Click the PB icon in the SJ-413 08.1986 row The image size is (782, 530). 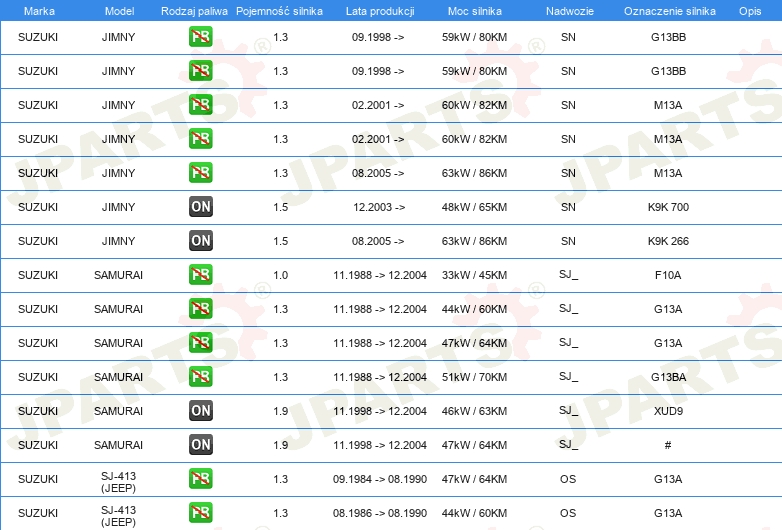click(200, 512)
